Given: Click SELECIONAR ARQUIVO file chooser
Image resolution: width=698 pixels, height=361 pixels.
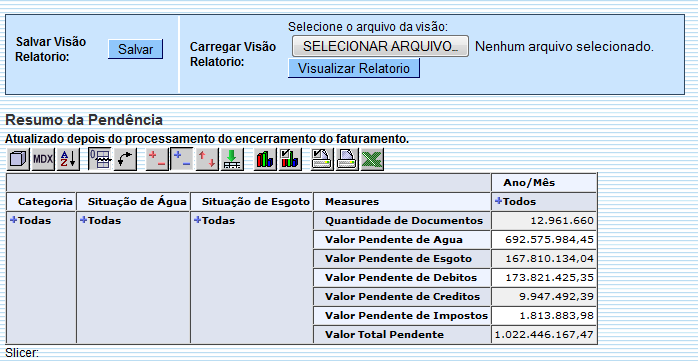Looking at the screenshot, I should click(x=380, y=46).
